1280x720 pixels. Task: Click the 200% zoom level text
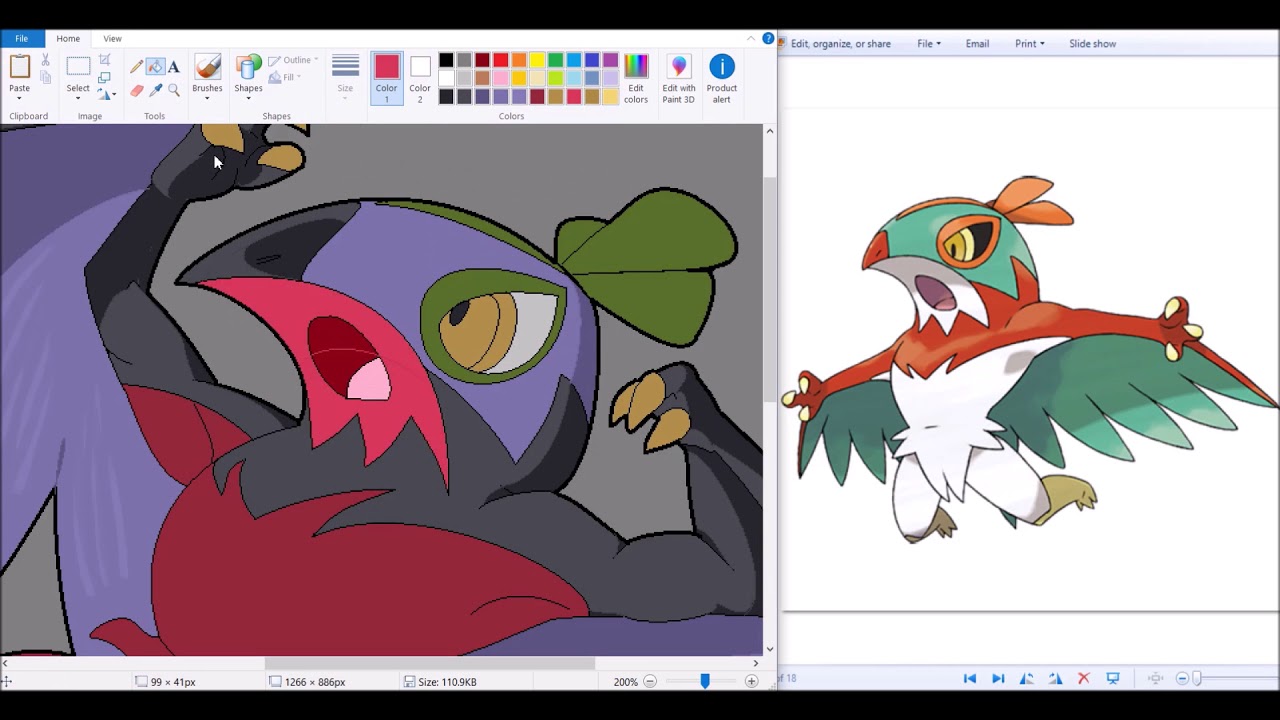[626, 682]
